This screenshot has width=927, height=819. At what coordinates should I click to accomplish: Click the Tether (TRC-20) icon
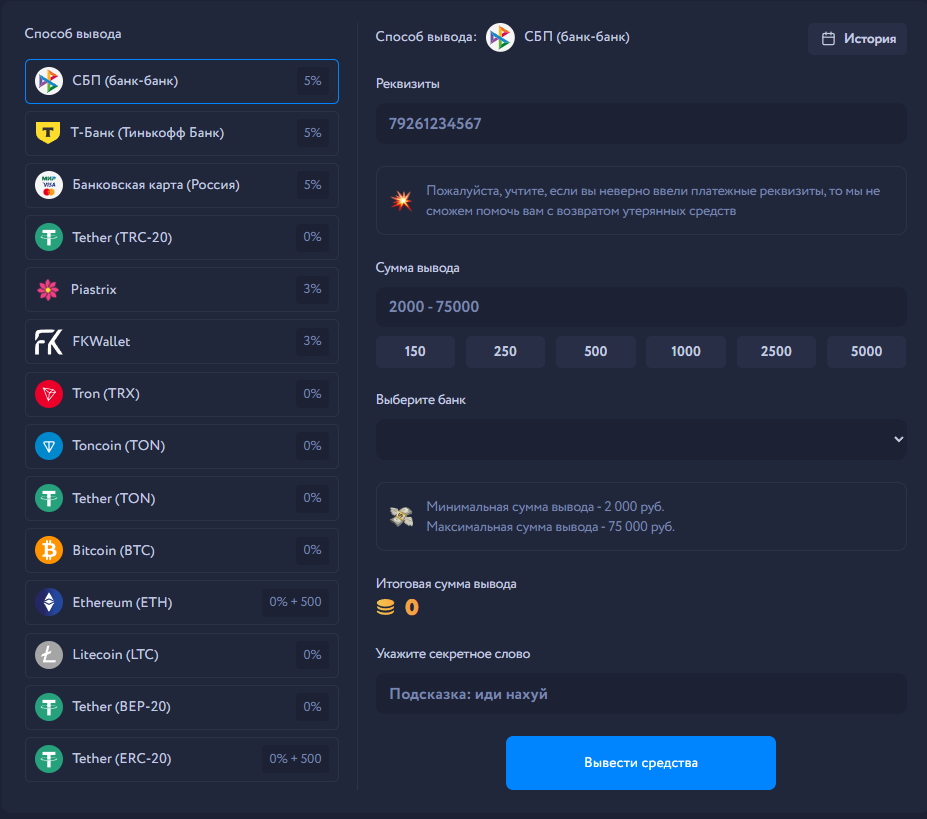pos(48,237)
